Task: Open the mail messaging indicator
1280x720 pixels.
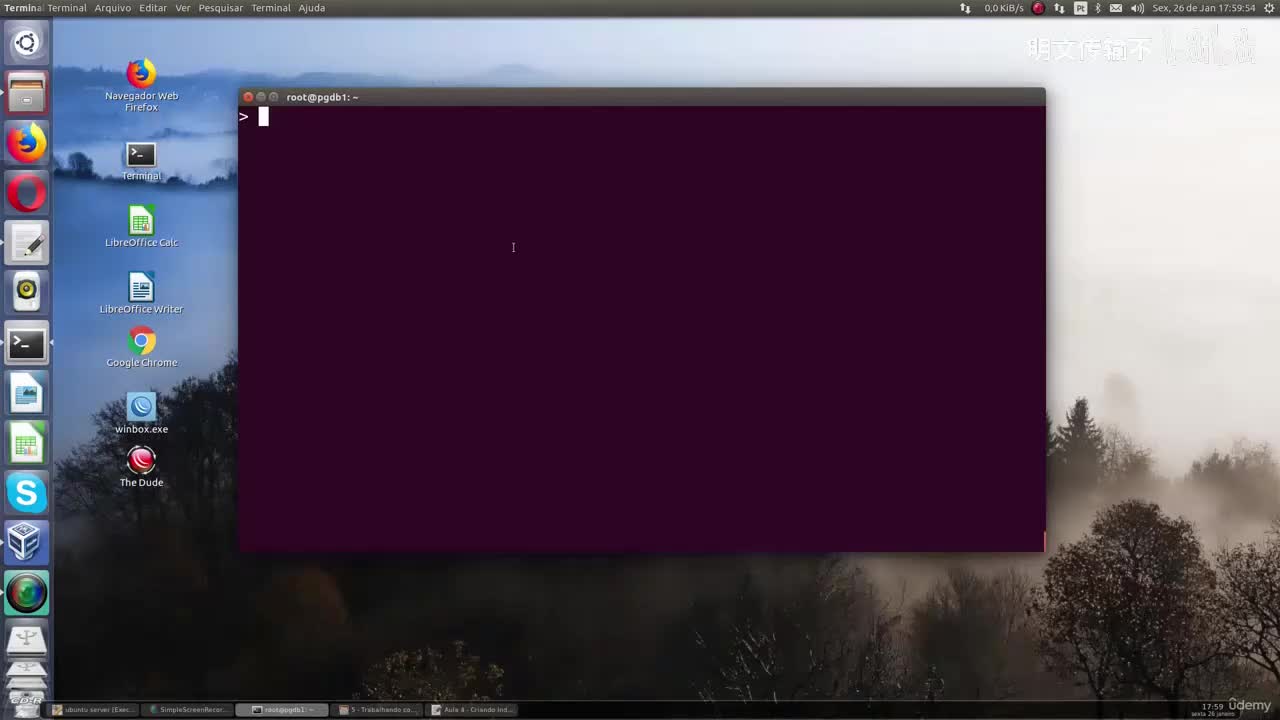Action: click(x=1116, y=8)
